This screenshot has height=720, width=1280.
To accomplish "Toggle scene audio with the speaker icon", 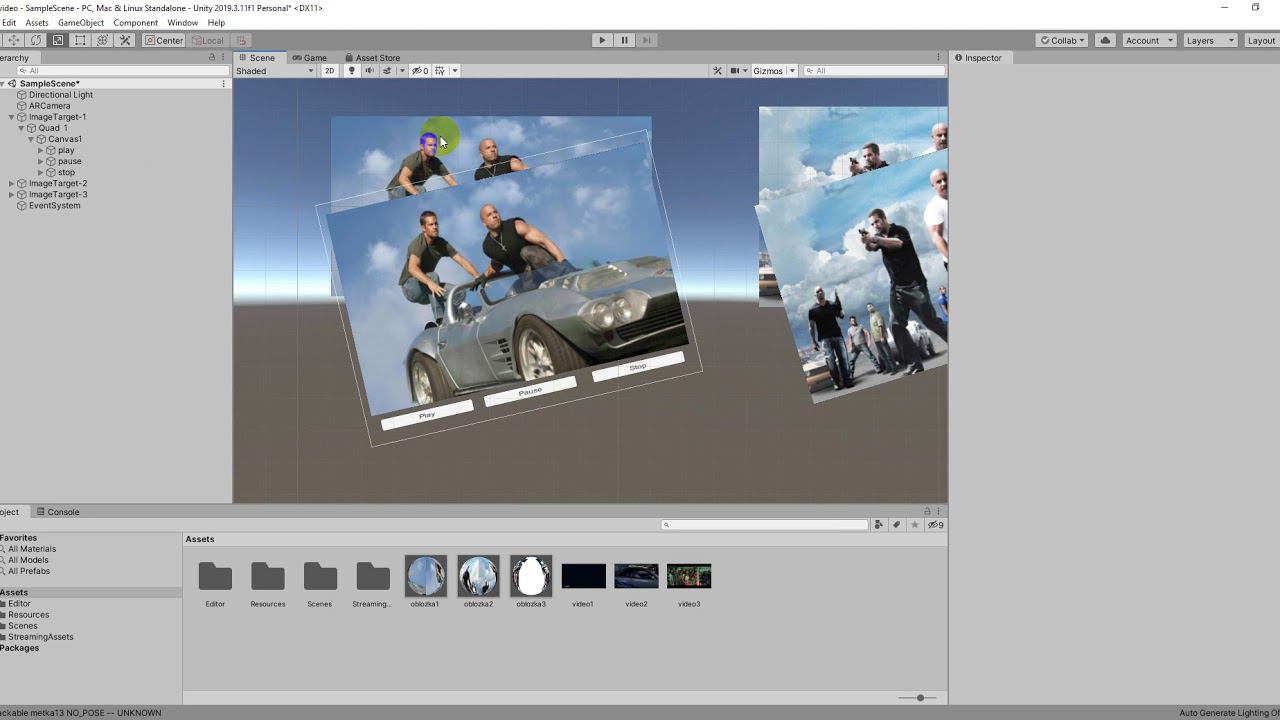I will [x=369, y=71].
